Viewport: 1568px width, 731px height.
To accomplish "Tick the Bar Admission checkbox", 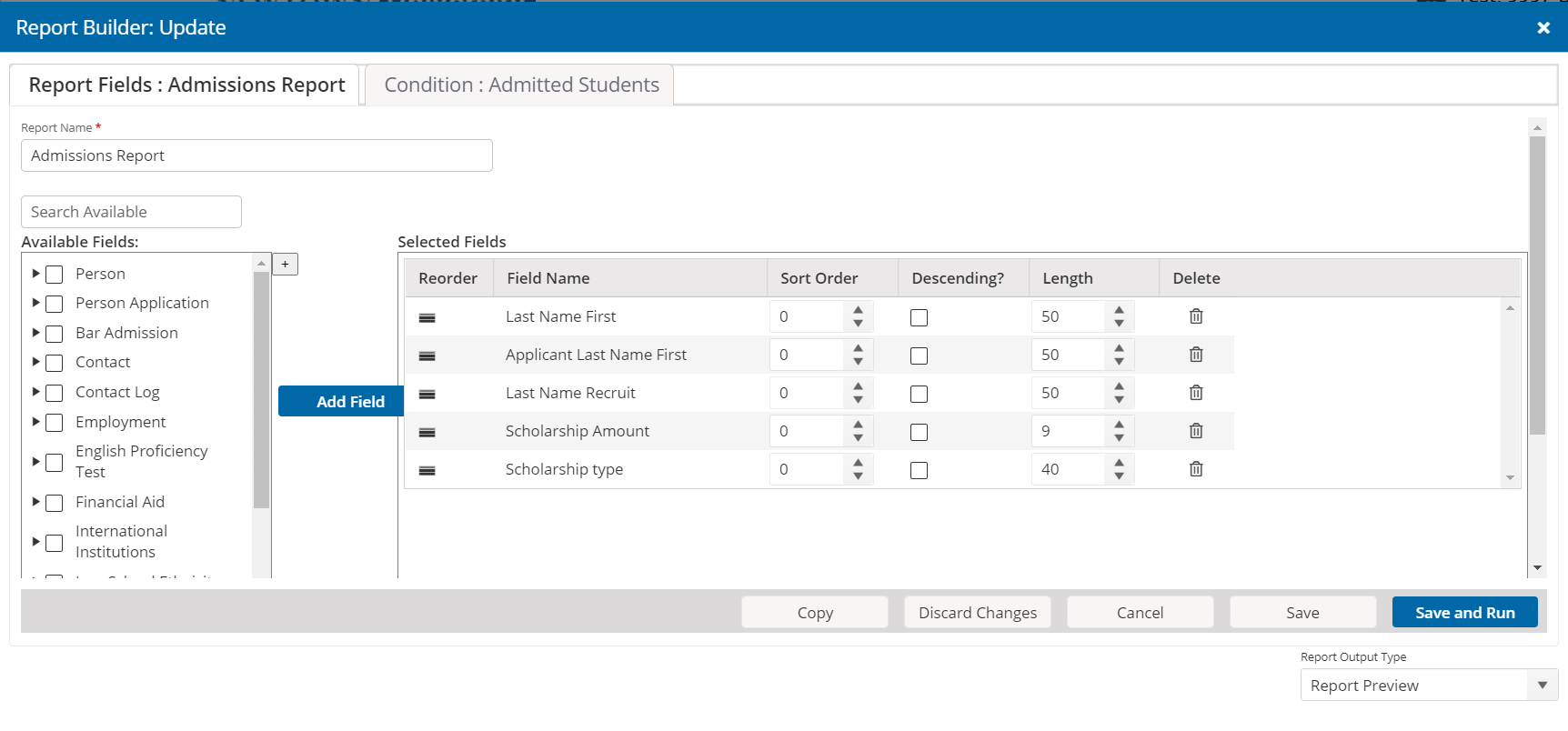I will click(55, 334).
